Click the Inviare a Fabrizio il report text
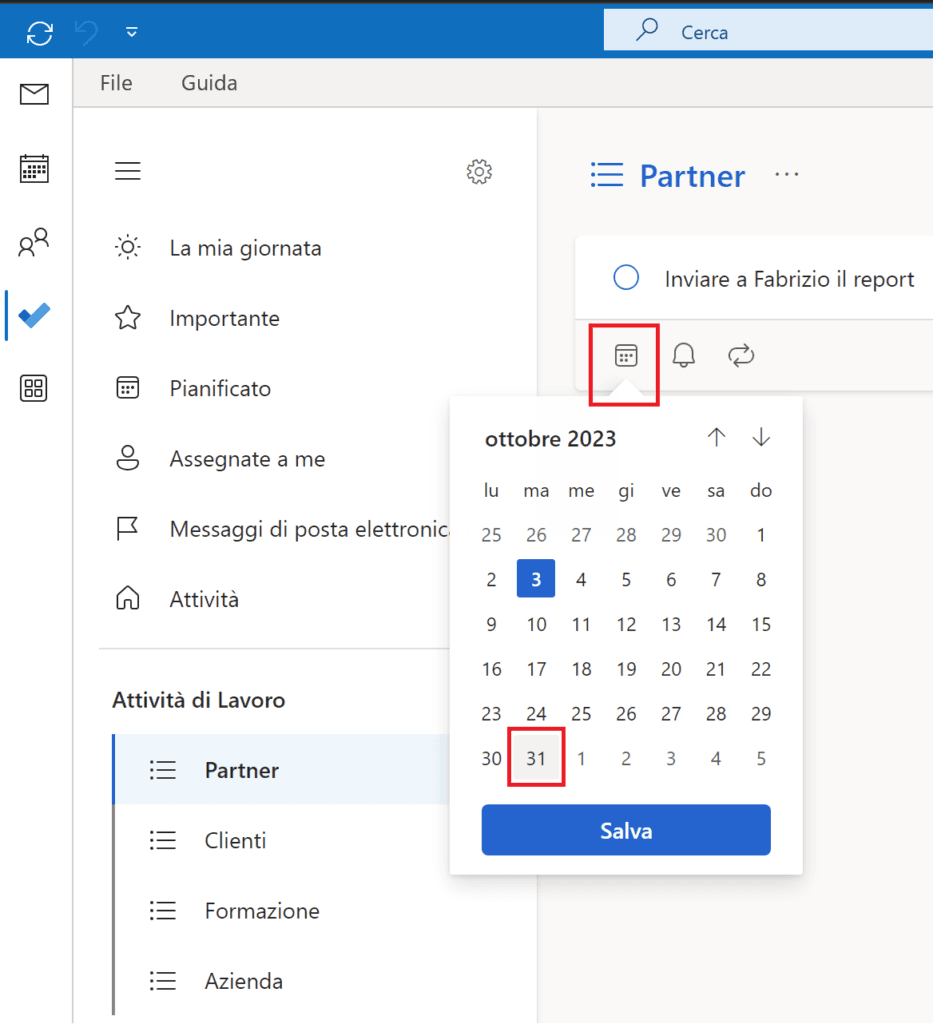The width and height of the screenshot is (933, 1024). (x=789, y=279)
